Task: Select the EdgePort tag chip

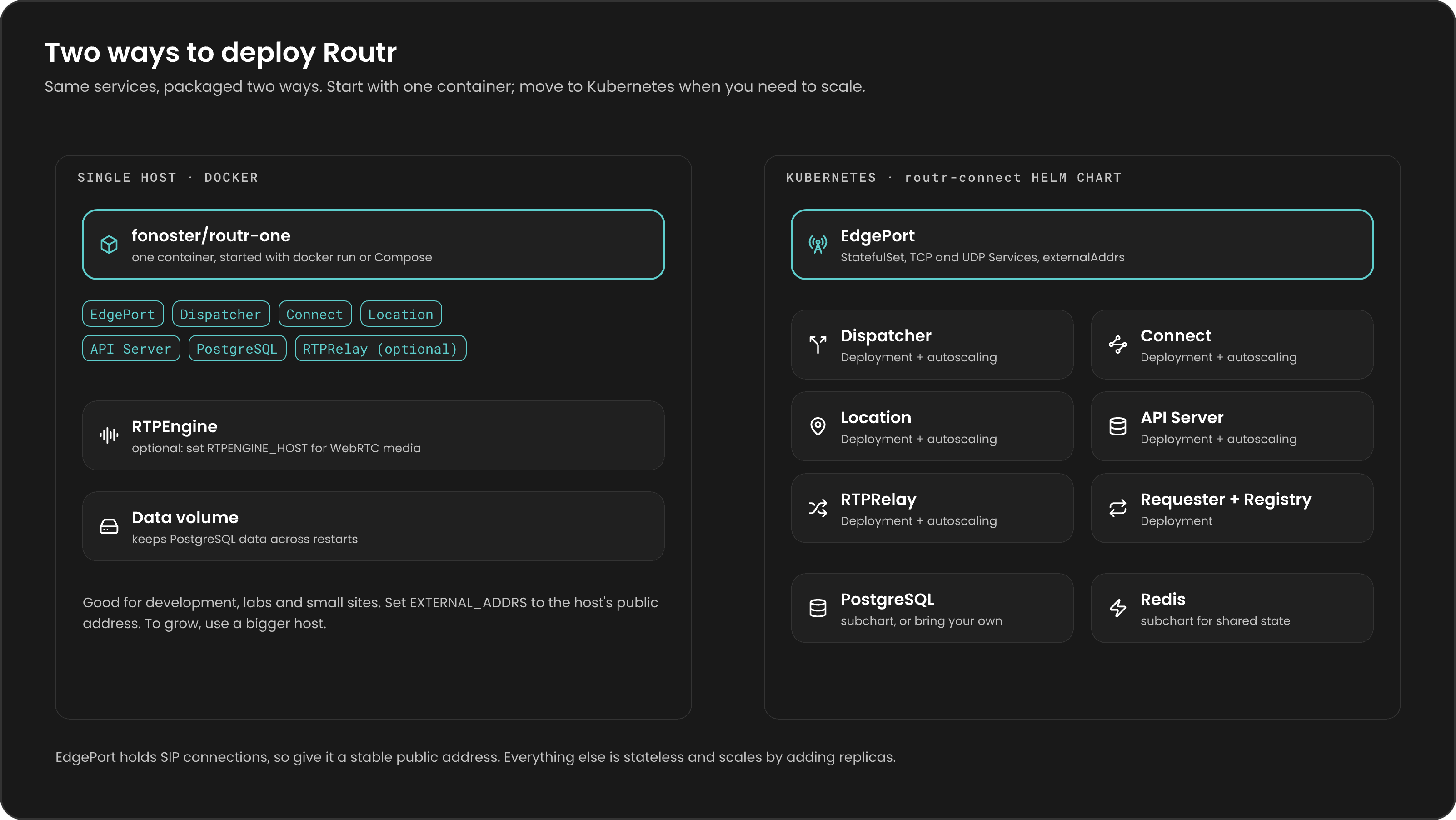Action: pyautogui.click(x=123, y=314)
